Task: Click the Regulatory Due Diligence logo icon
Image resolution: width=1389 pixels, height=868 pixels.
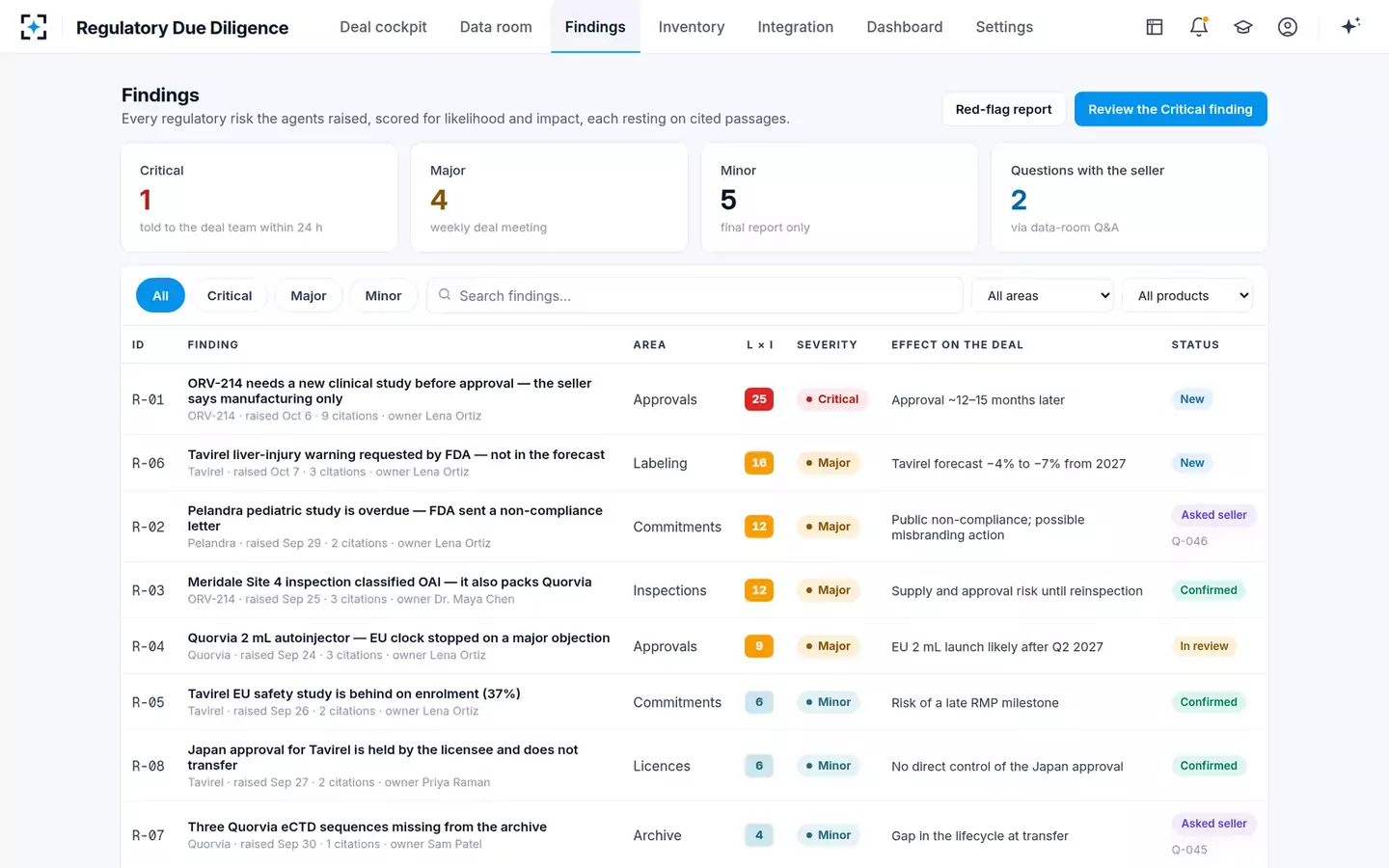Action: (34, 27)
